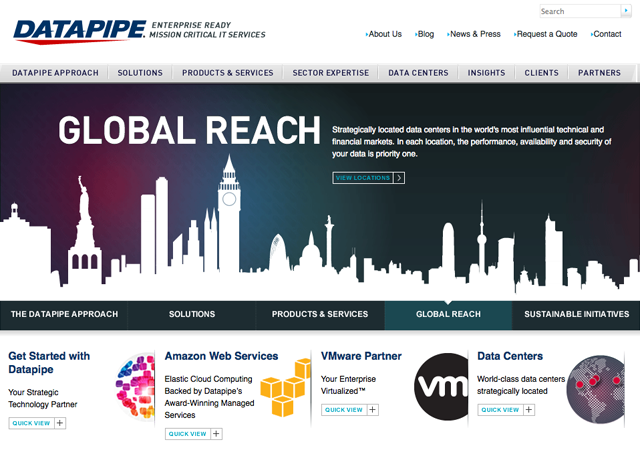
Task: Click 'Your Enterprise Virtualized' text
Action: pos(348,385)
